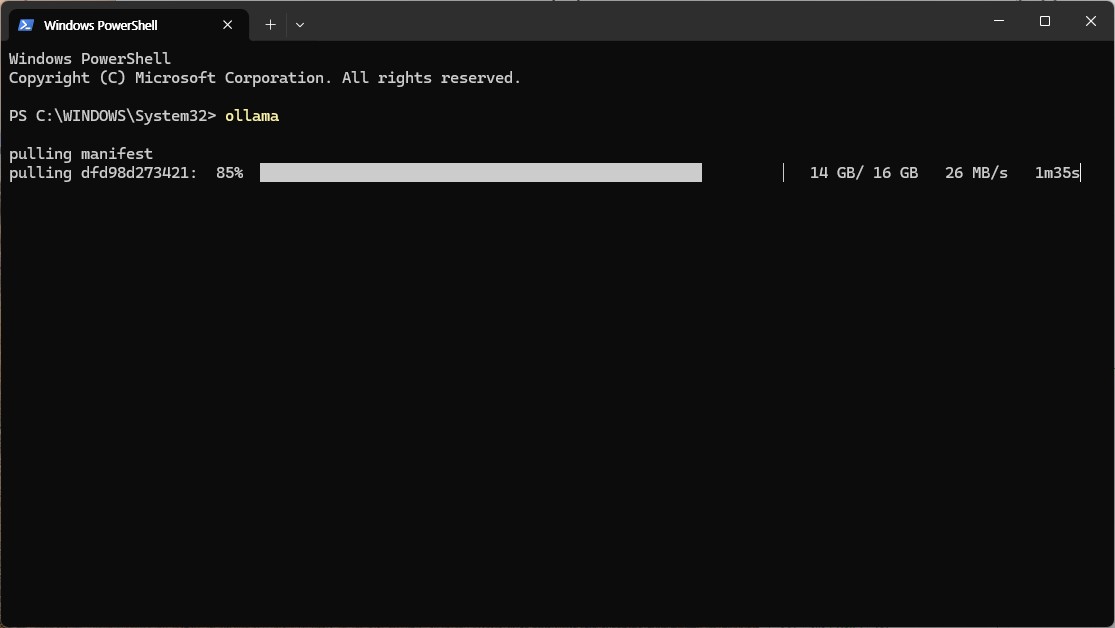Click the '85%' progress value

230,173
